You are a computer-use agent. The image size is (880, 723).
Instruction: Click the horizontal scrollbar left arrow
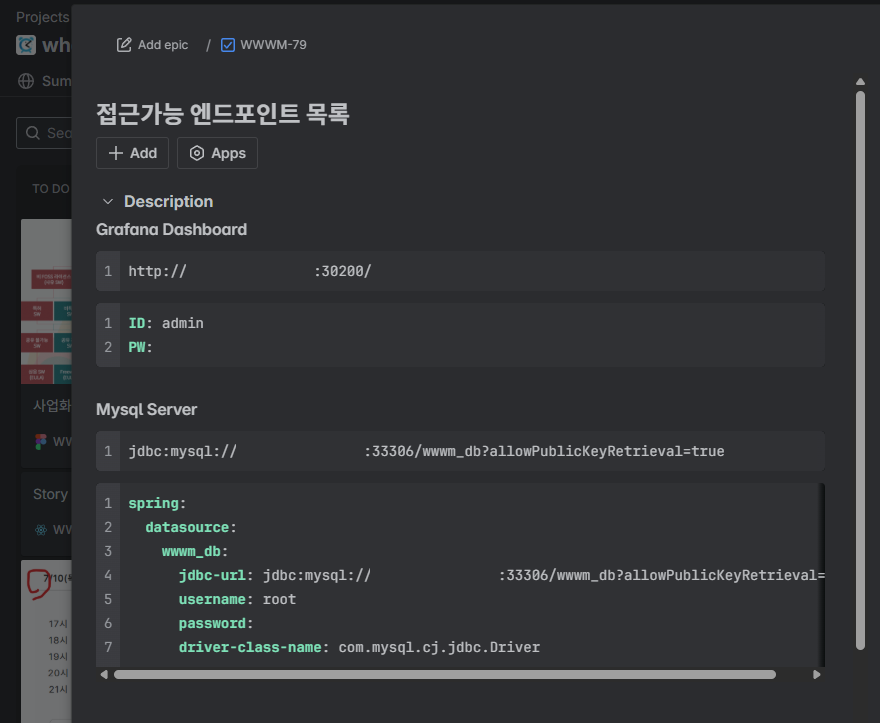tap(104, 675)
